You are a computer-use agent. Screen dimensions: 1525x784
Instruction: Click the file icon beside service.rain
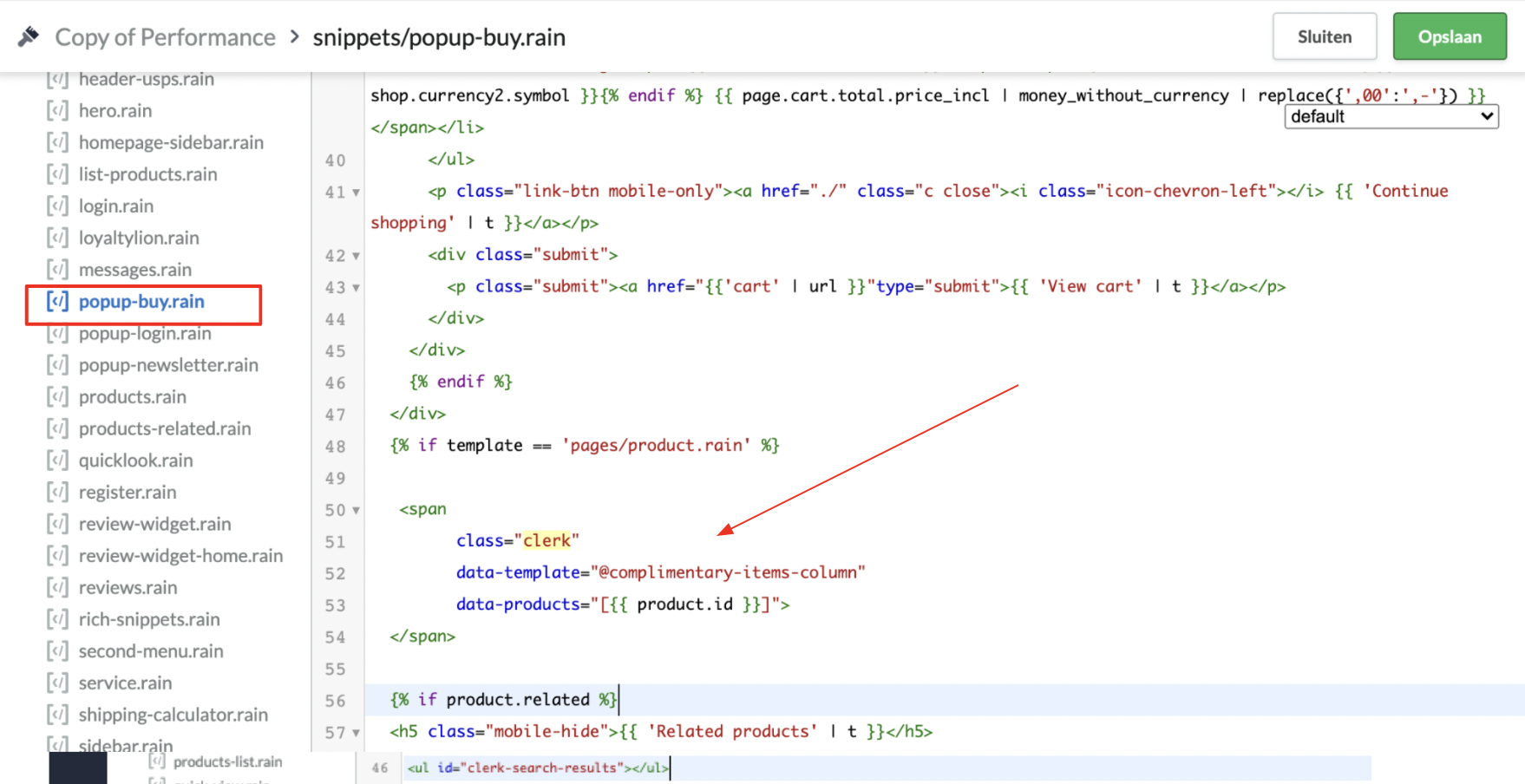pyautogui.click(x=57, y=683)
